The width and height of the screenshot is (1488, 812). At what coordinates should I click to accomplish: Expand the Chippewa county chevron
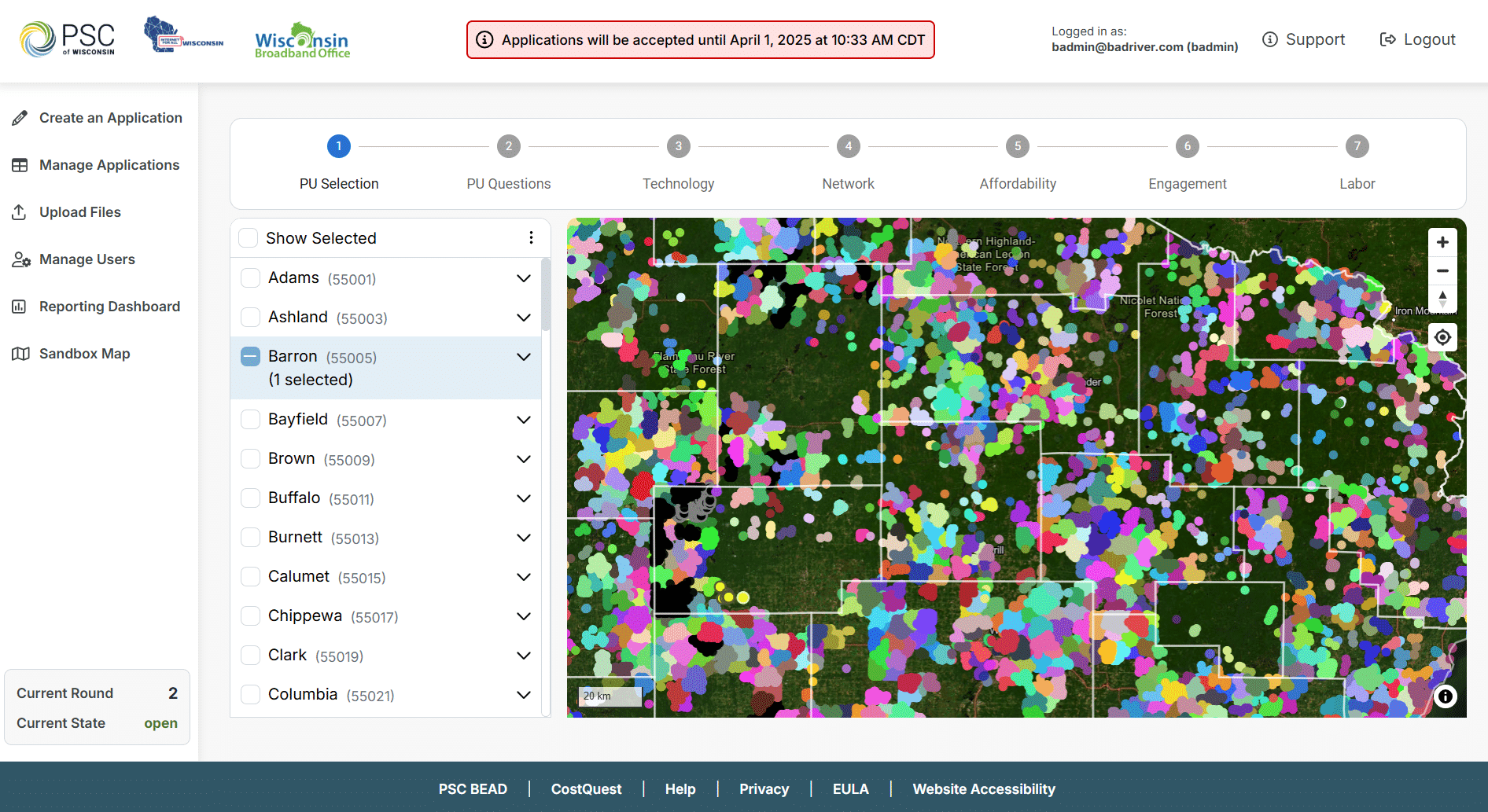click(x=523, y=616)
